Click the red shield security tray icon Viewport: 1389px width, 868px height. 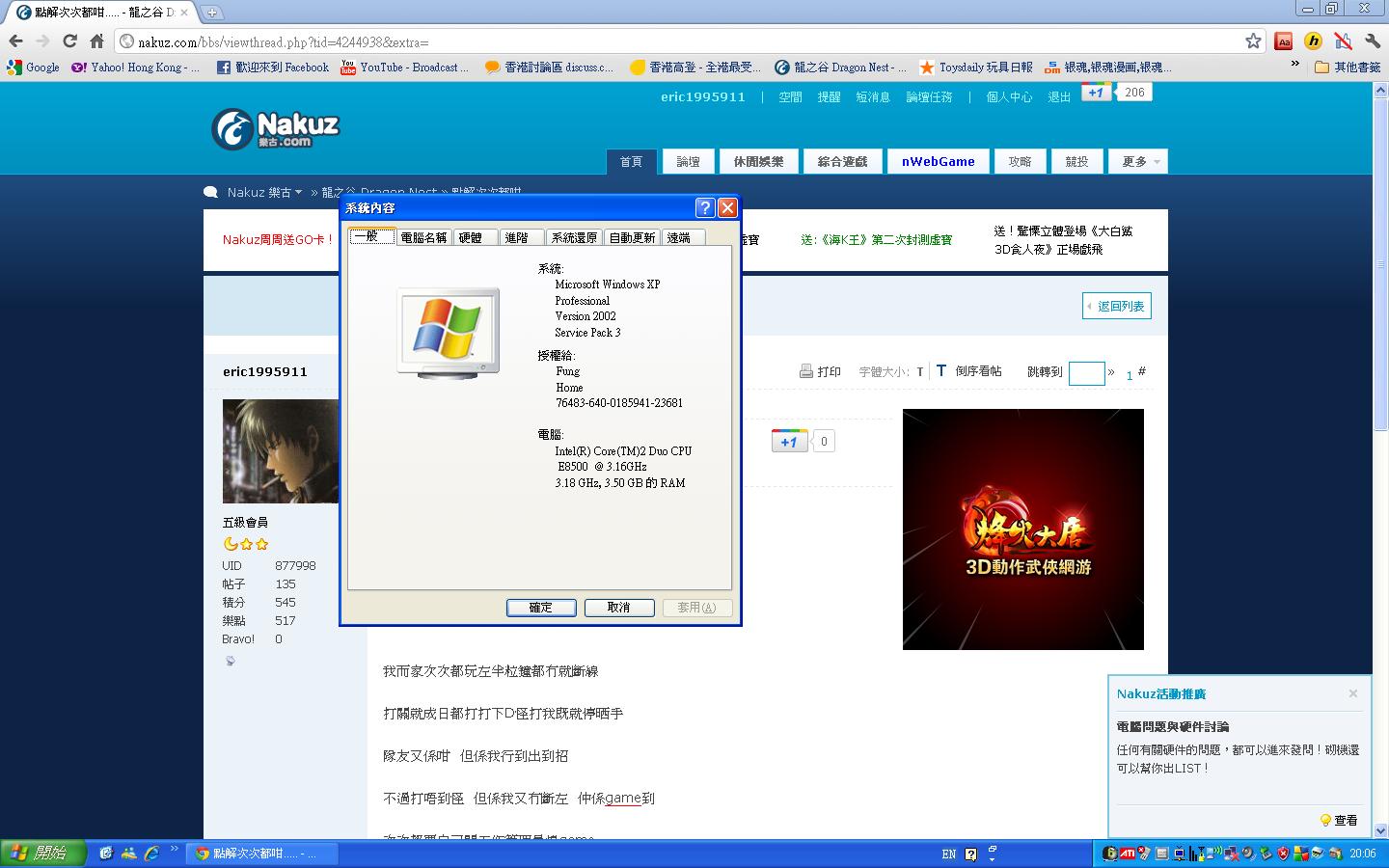(1283, 854)
